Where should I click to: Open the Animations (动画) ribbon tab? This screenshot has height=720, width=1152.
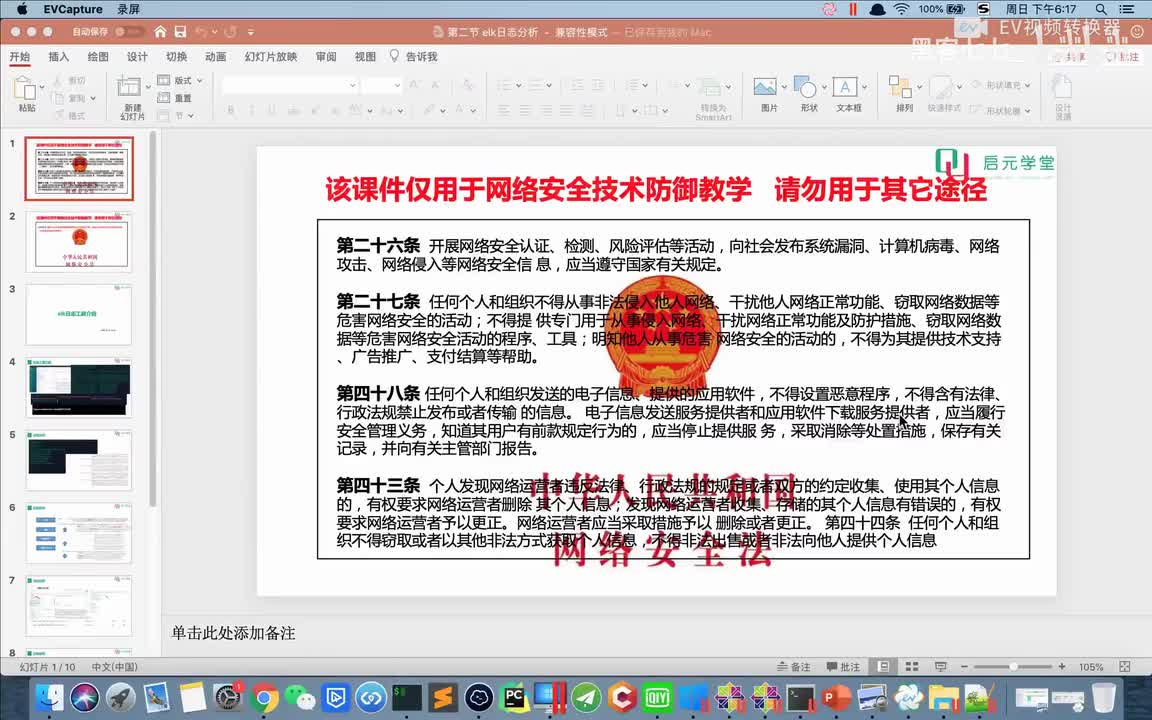click(215, 57)
